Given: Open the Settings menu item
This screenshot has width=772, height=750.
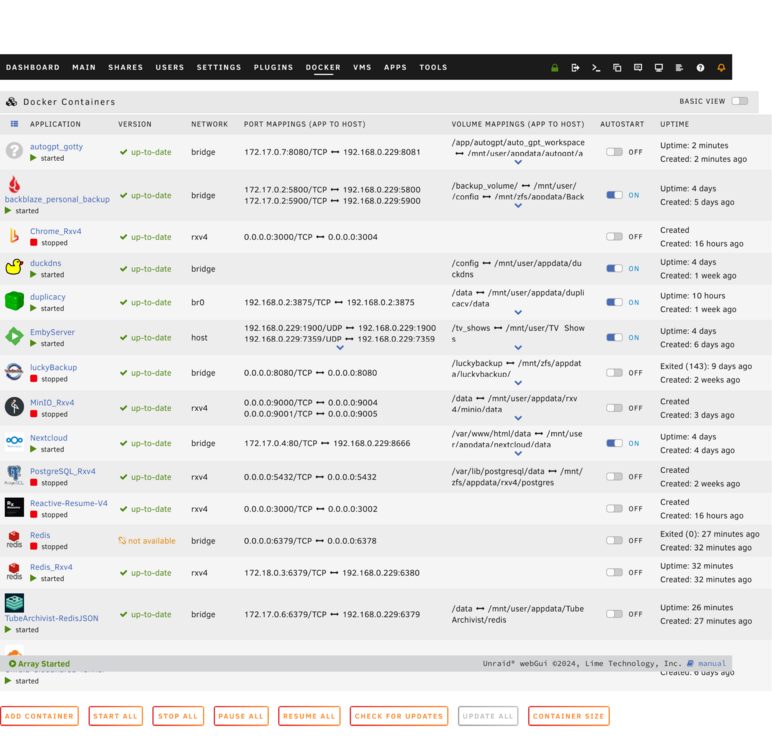Looking at the screenshot, I should pyautogui.click(x=219, y=67).
